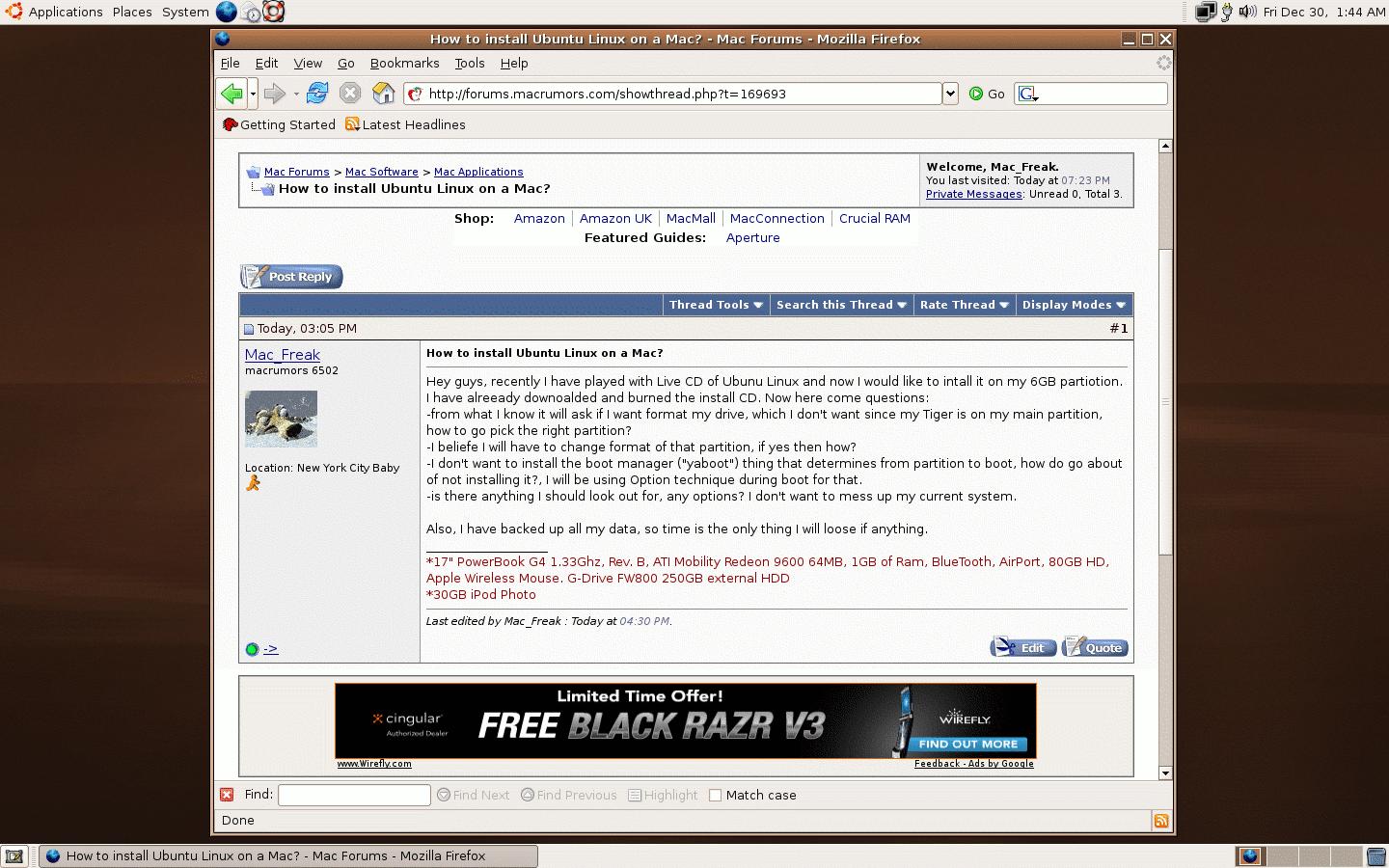Viewport: 1389px width, 868px height.
Task: Open the Tools menu
Action: [x=470, y=63]
